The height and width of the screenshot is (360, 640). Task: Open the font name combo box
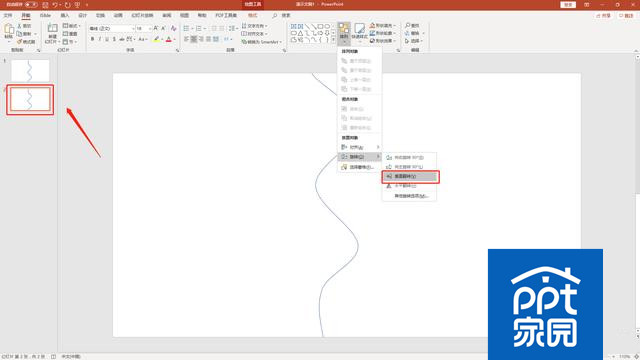(x=112, y=29)
